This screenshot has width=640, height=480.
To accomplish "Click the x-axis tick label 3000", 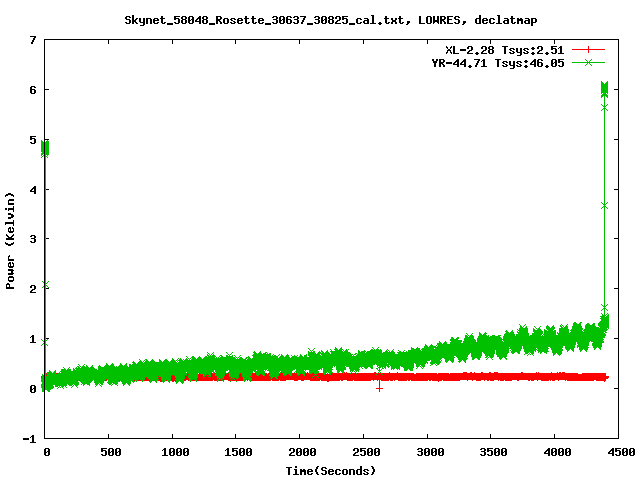I will (430, 452).
